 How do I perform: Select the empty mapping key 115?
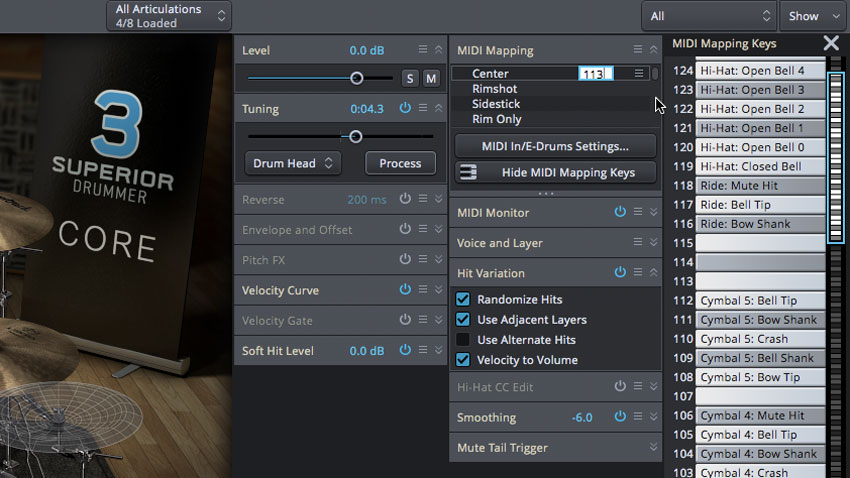(x=761, y=243)
